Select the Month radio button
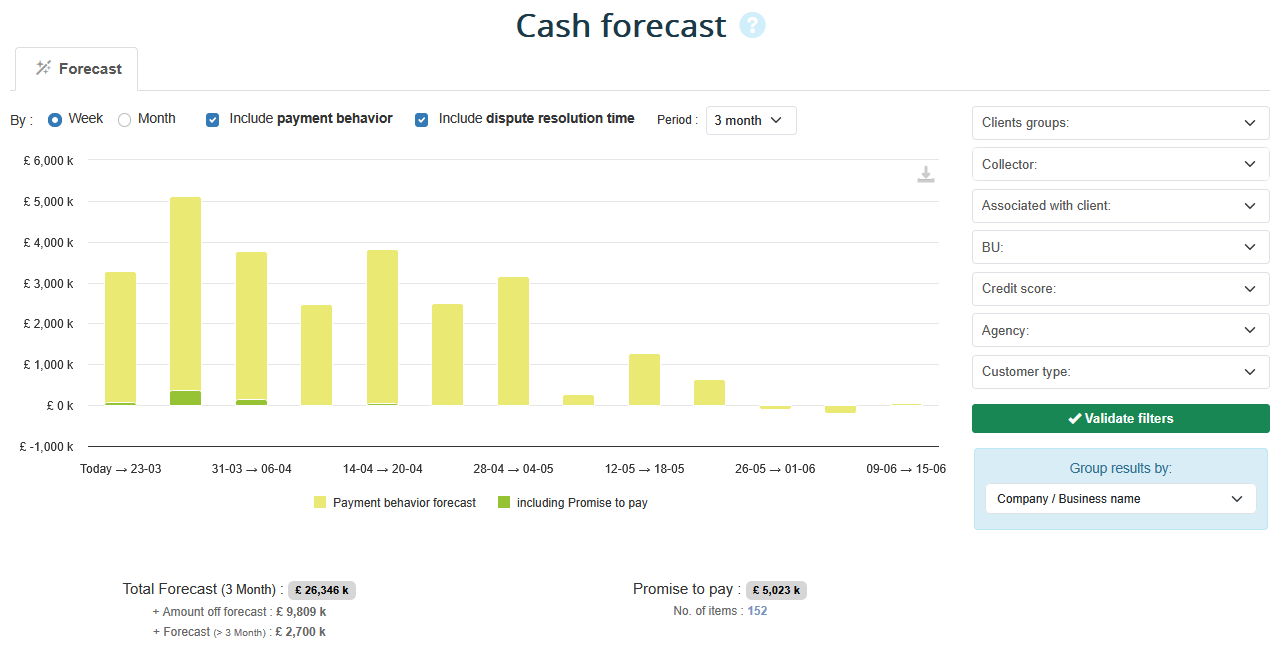 pyautogui.click(x=125, y=119)
